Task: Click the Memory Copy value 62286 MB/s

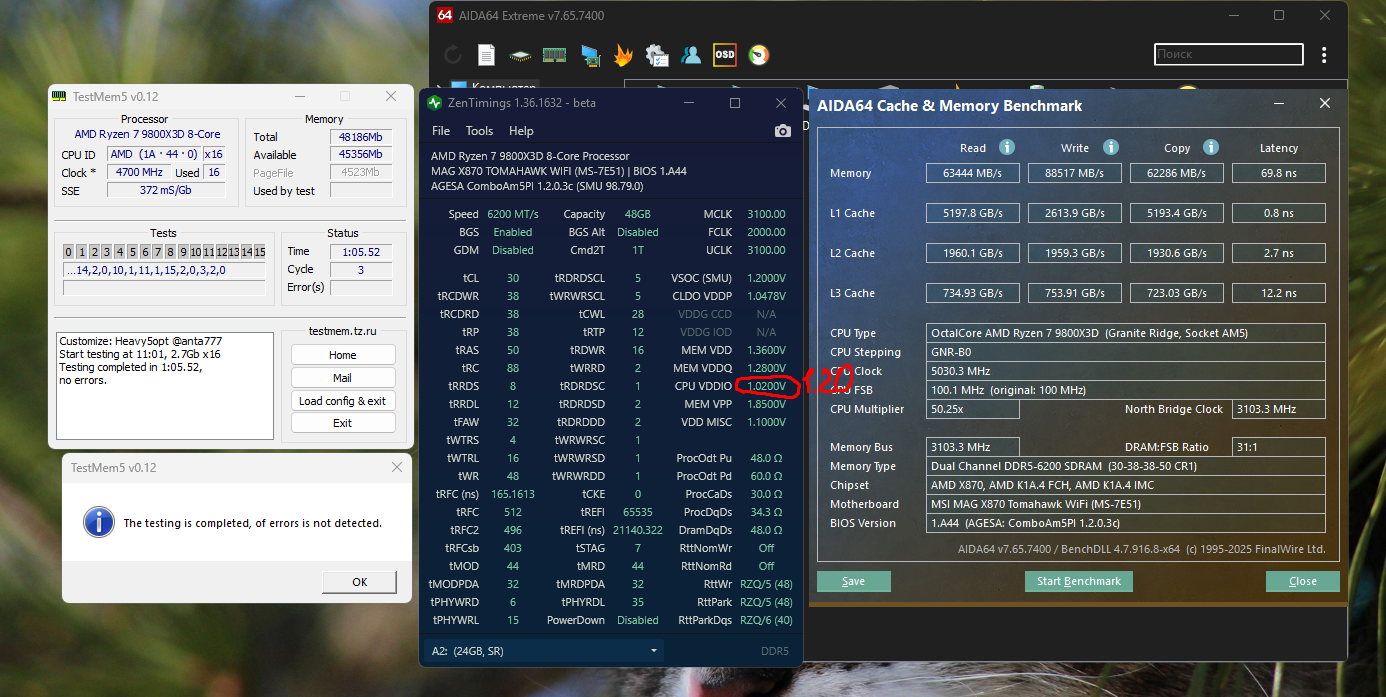Action: coord(1177,173)
